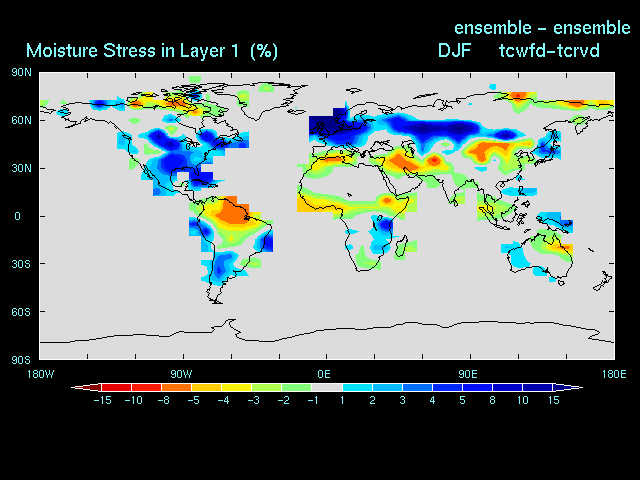Click the blue legend swatch between 5 and 8
This screenshot has height=480, width=640.
478,387
